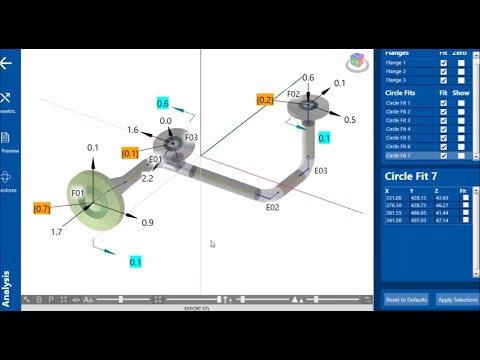Click the E02 elbow label
The width and height of the screenshot is (480, 360).
[x=272, y=207]
